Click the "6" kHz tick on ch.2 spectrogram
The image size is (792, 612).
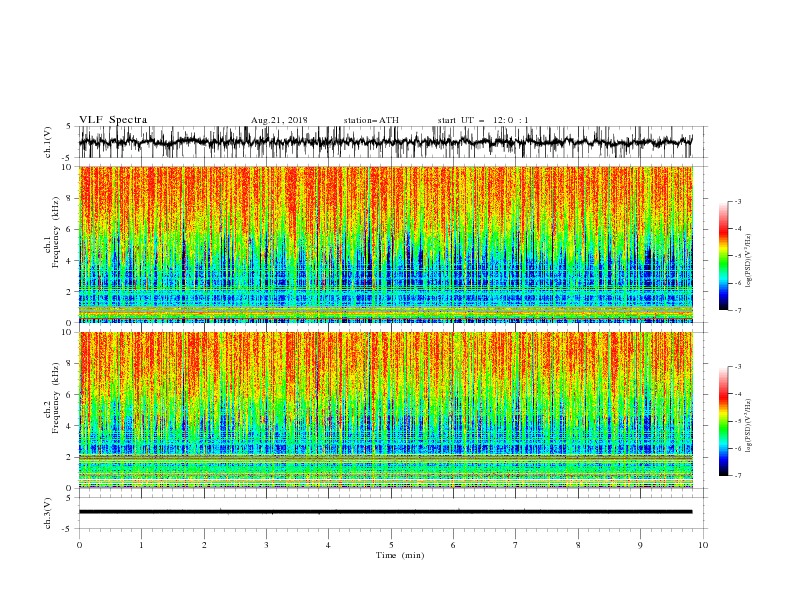71,394
